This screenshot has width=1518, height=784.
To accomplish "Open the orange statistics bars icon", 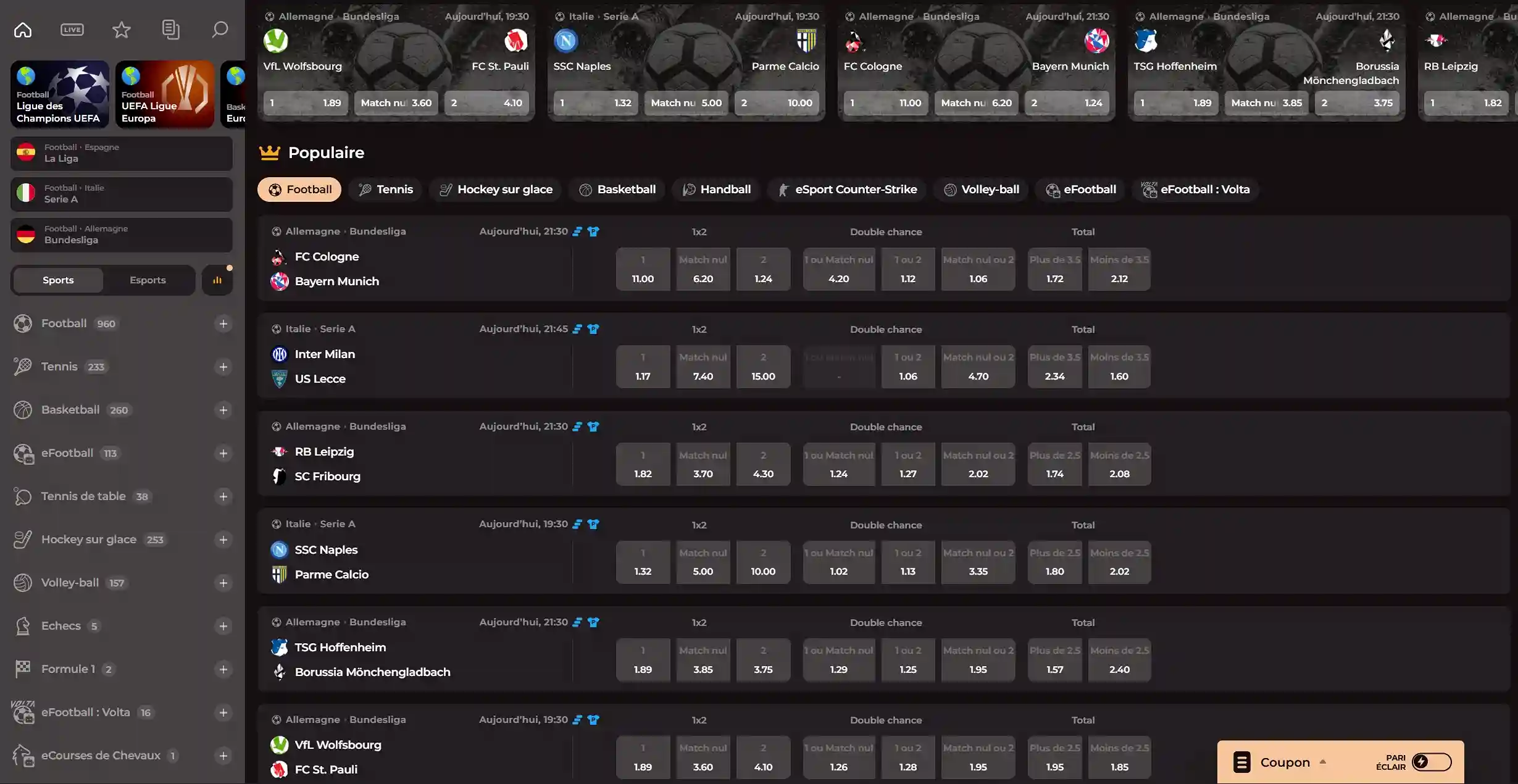I will pos(217,280).
